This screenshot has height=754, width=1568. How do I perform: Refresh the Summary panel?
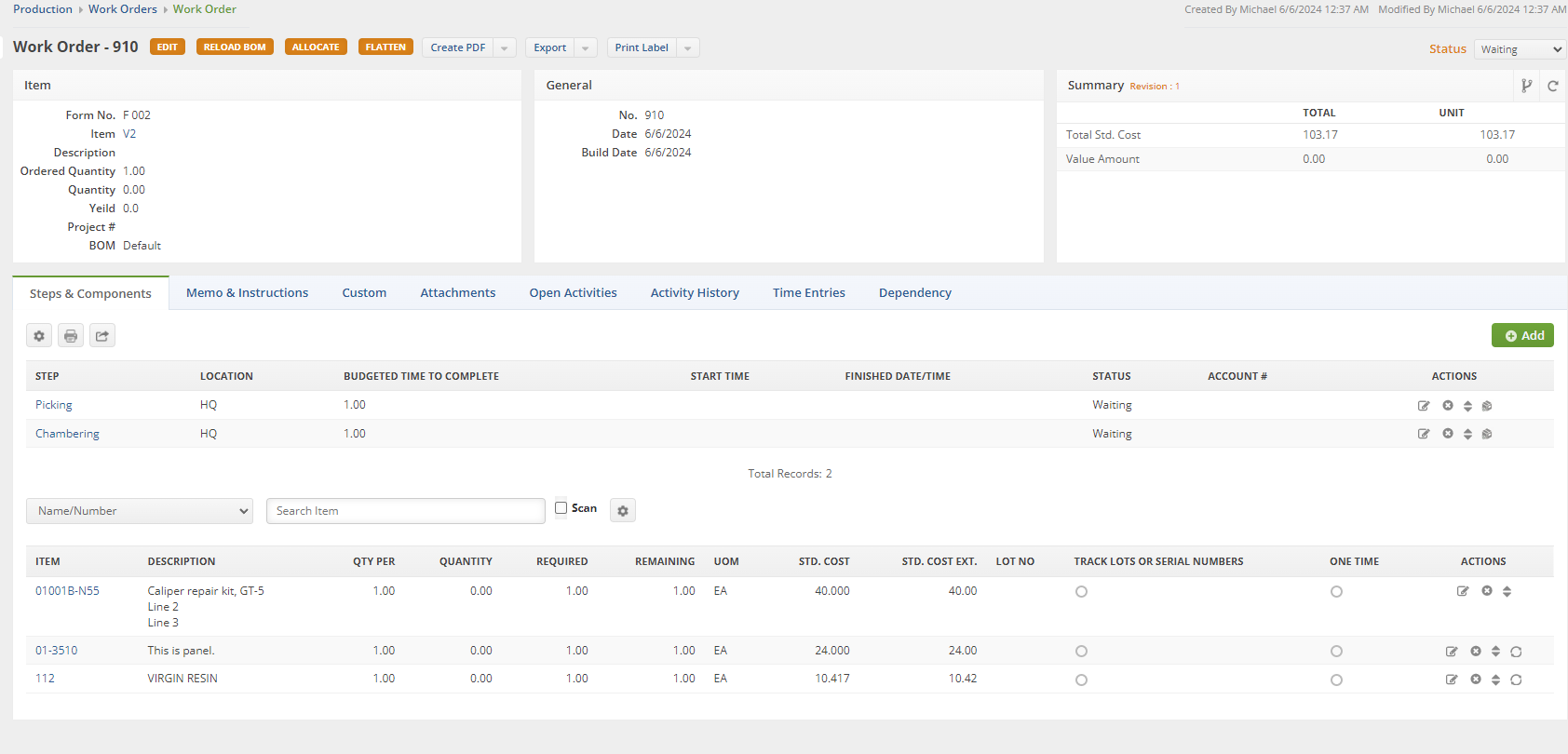pos(1553,86)
